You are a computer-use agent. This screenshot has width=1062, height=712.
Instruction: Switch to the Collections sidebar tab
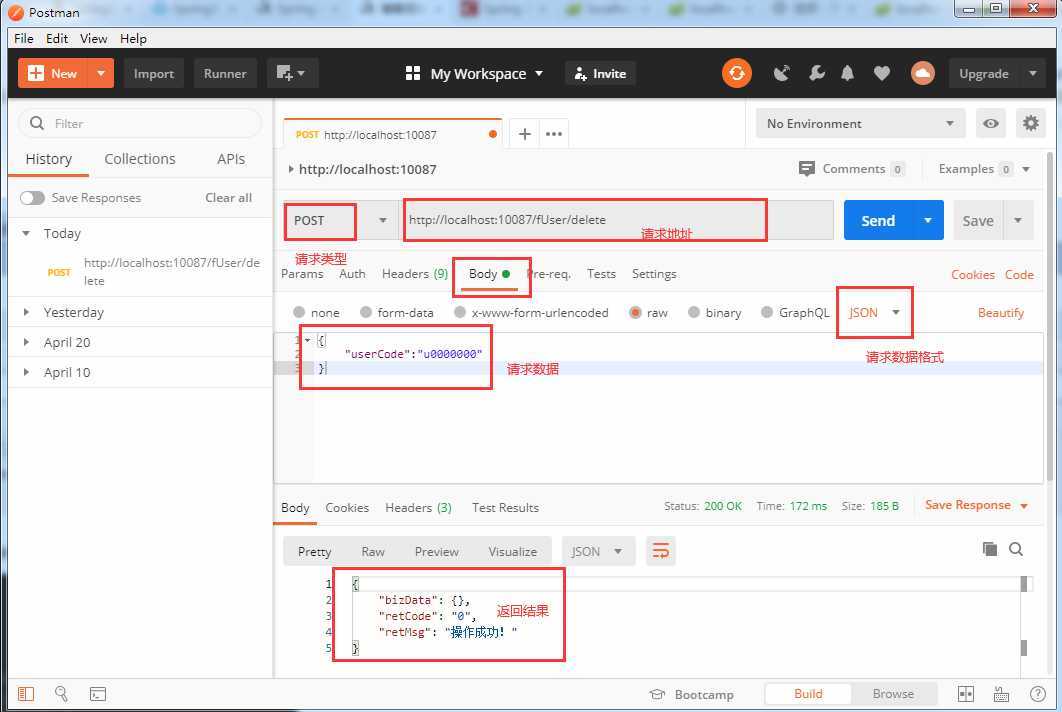pos(140,159)
